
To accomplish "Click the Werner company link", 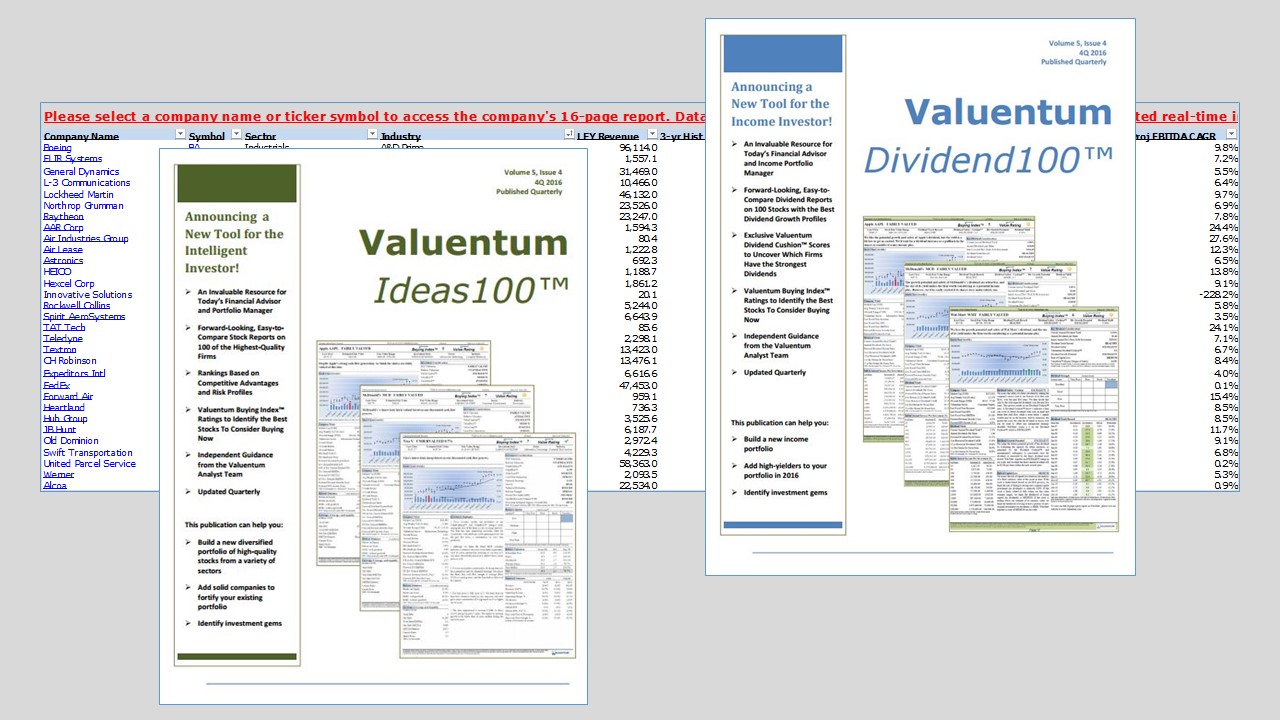I will [58, 474].
